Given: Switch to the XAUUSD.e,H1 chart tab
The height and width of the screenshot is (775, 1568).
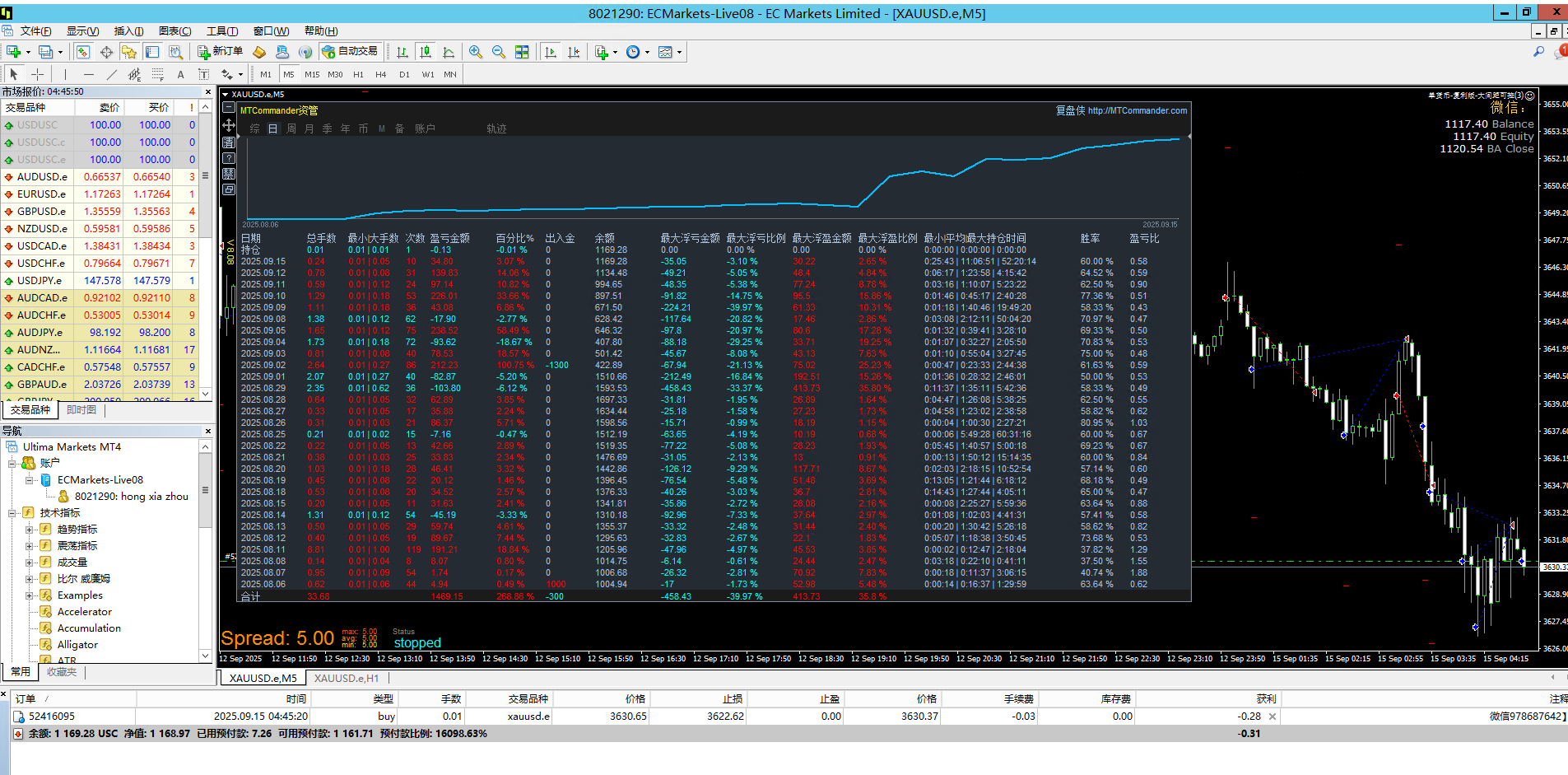Looking at the screenshot, I should [x=347, y=678].
